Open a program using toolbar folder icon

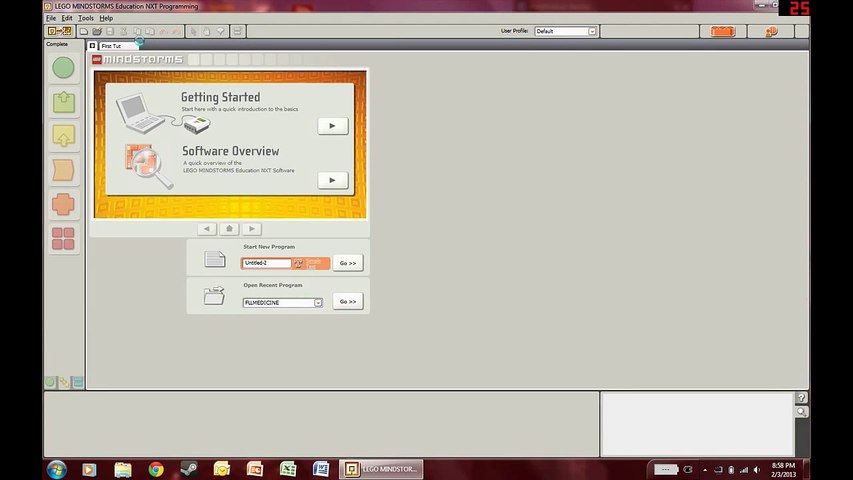tap(97, 32)
